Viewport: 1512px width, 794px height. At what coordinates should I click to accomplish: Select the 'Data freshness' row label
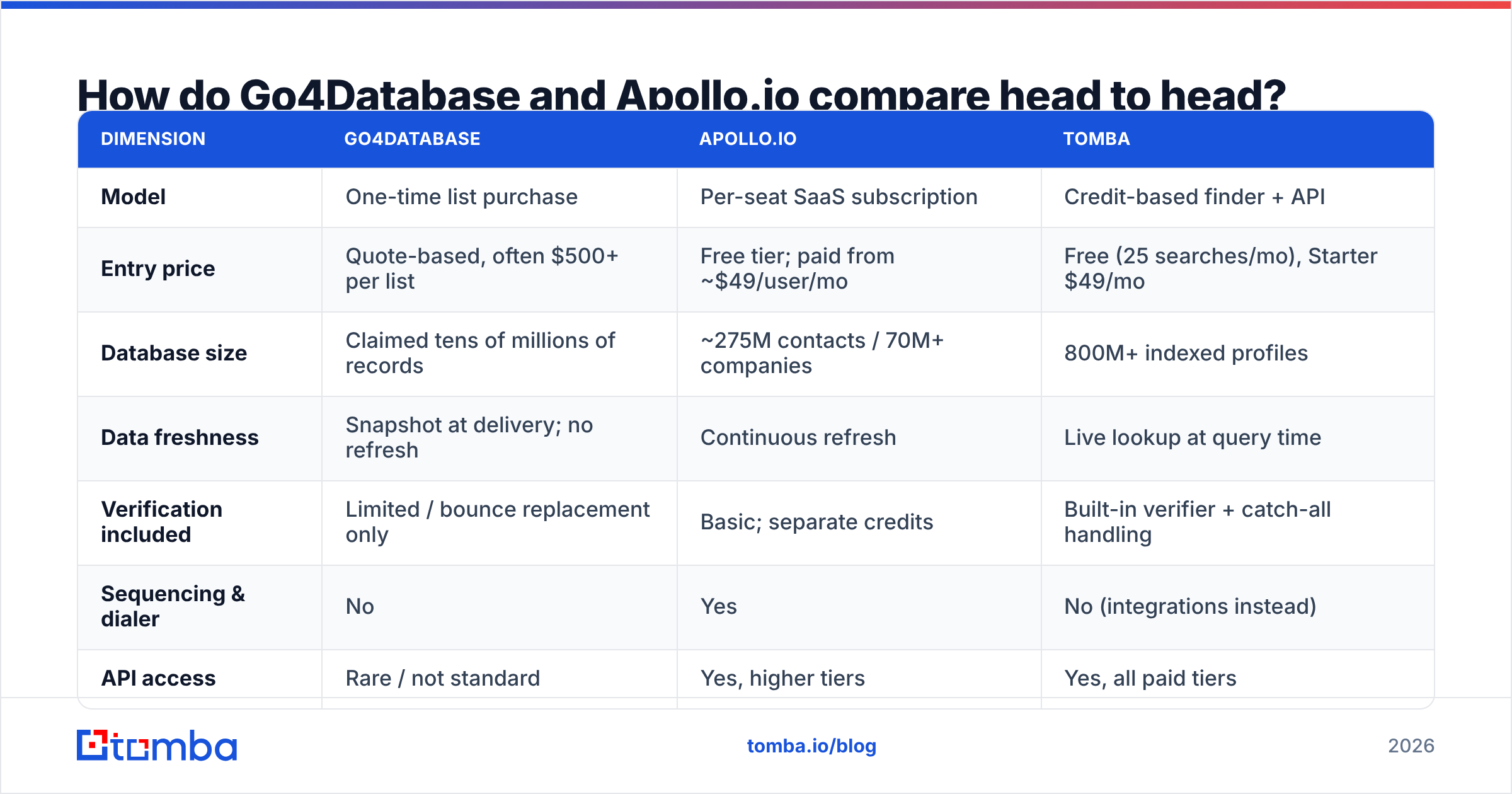180,437
